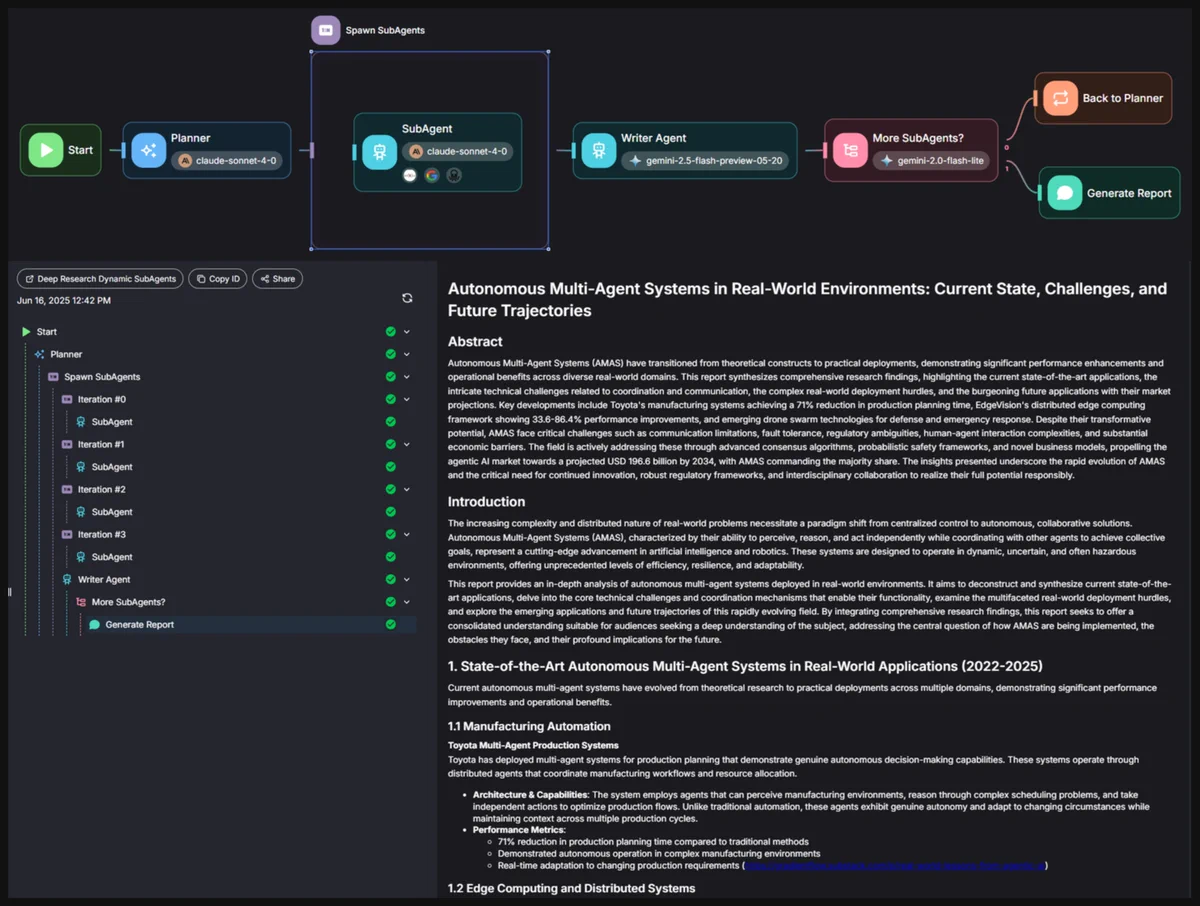
Task: Click the robot icon on Writer Agent canvas node
Action: (598, 150)
